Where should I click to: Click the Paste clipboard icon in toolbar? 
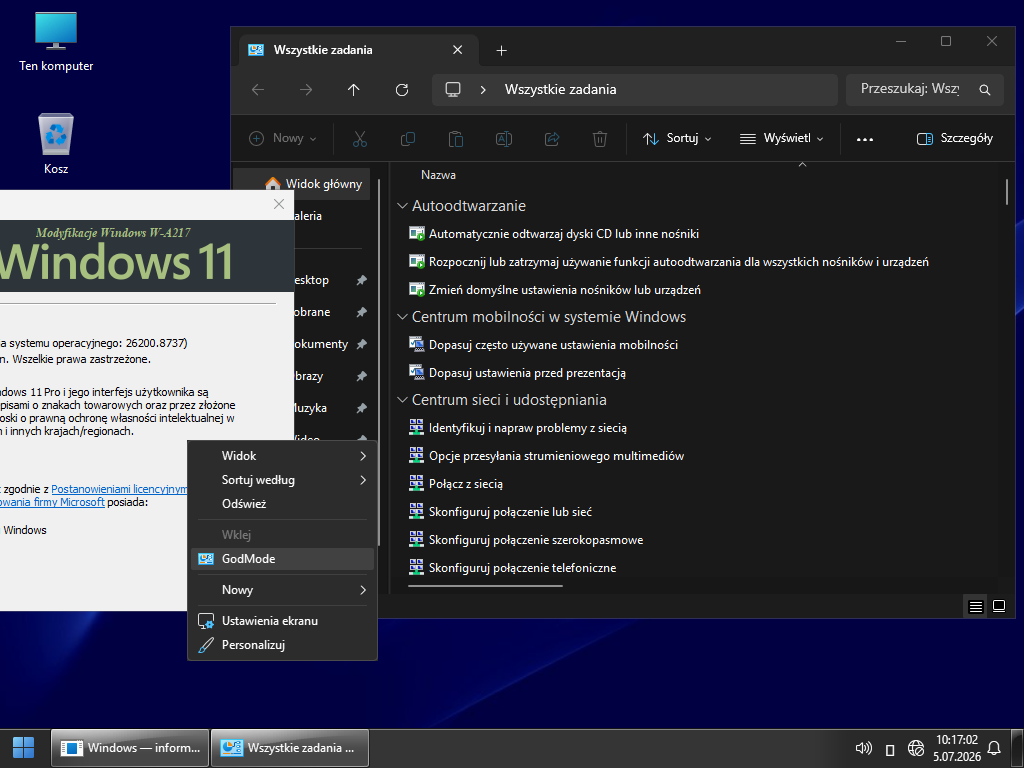[456, 138]
